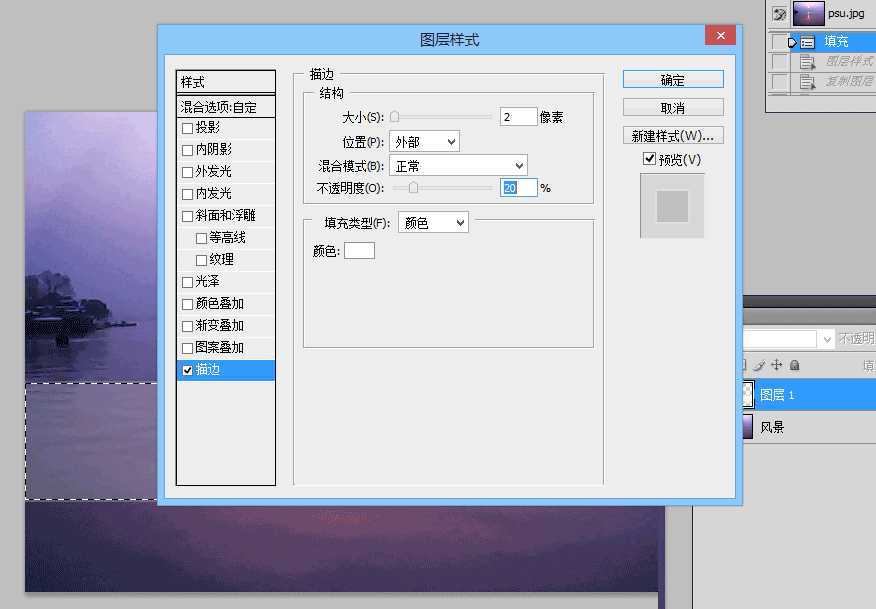Disable the 预览(V) preview checkbox

point(650,158)
